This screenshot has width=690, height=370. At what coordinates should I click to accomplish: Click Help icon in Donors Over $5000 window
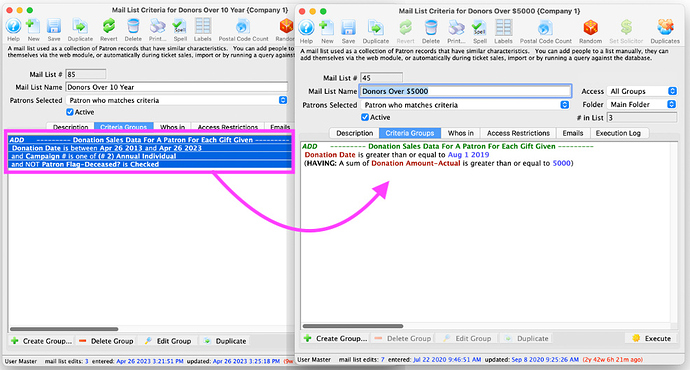(306, 28)
